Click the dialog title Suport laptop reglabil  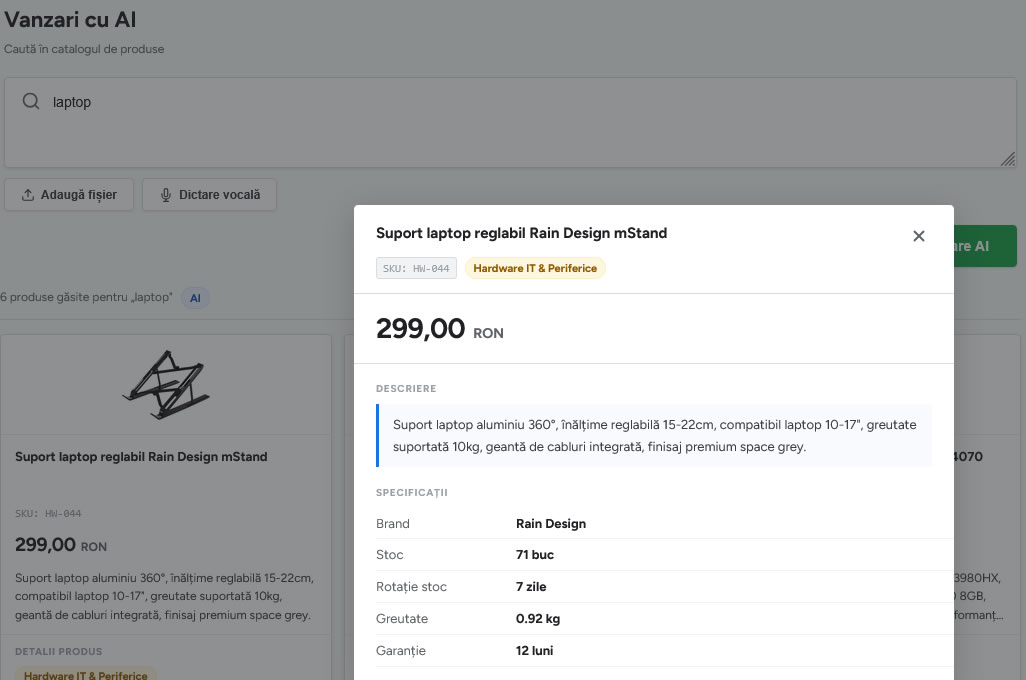click(x=522, y=233)
